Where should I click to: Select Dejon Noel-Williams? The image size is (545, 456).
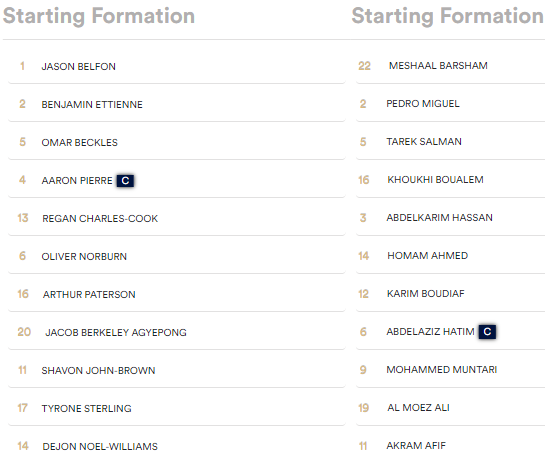click(x=100, y=446)
